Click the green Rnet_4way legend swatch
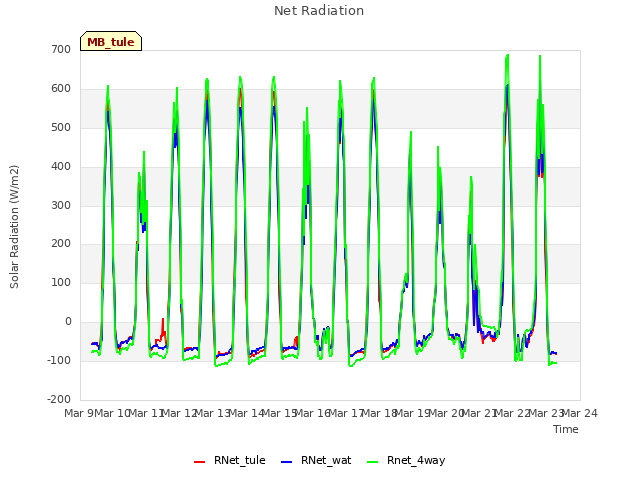 373,462
